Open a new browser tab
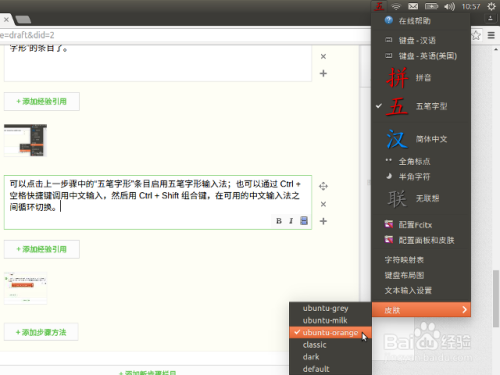Image resolution: width=500 pixels, height=375 pixels. click(x=23, y=20)
